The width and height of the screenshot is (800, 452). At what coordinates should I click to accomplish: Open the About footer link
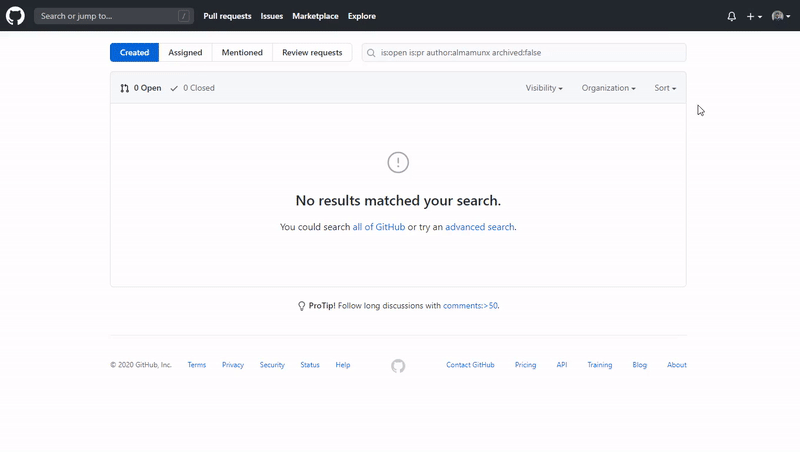point(677,365)
